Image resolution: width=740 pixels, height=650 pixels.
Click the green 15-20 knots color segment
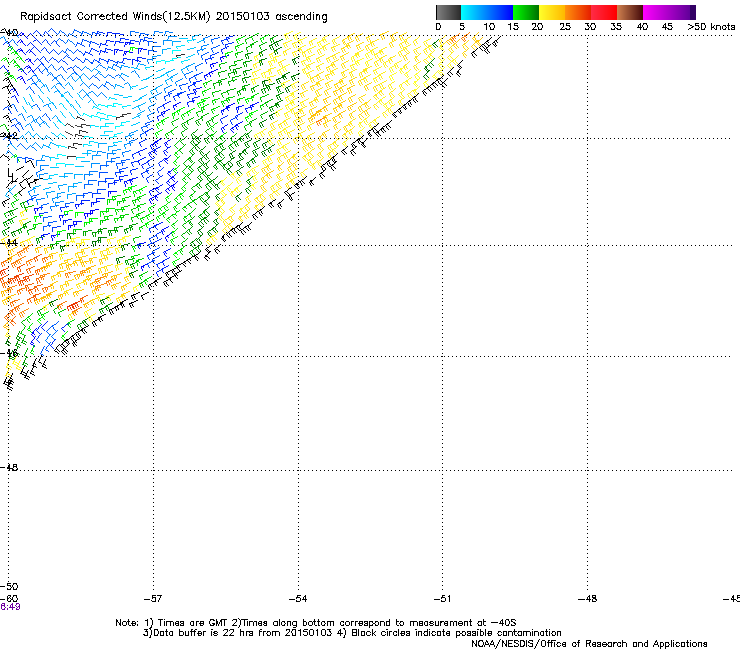tap(526, 12)
